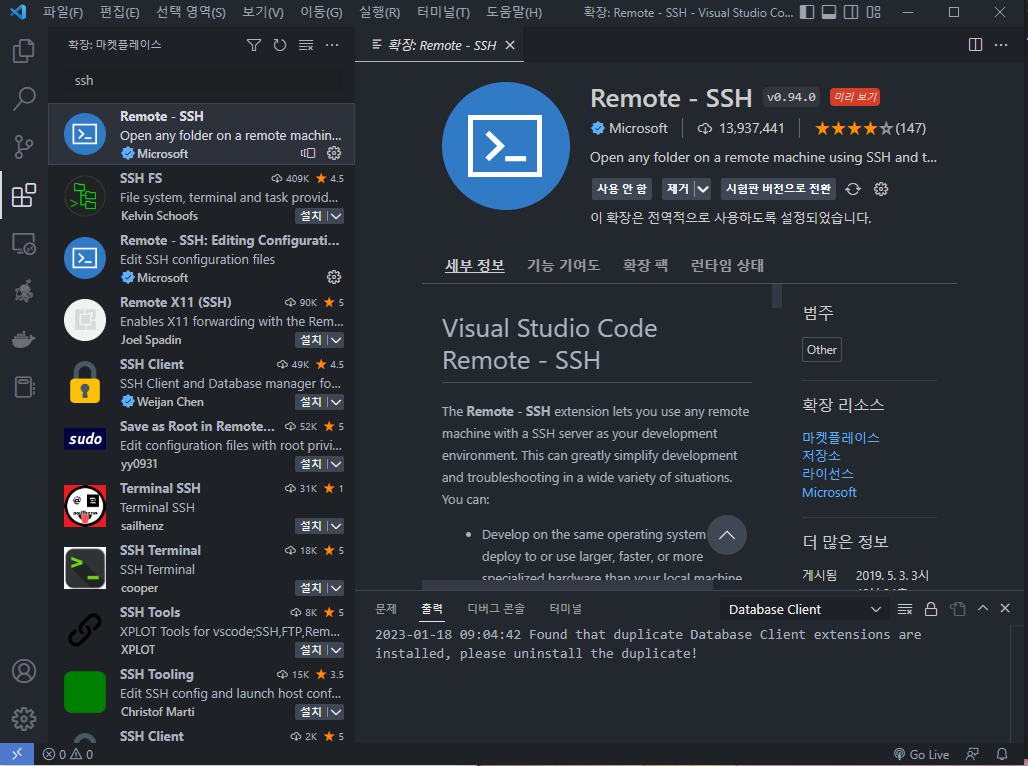Click 시험판 버전으로 전환 button
Image resolution: width=1028 pixels, height=766 pixels.
coord(778,189)
